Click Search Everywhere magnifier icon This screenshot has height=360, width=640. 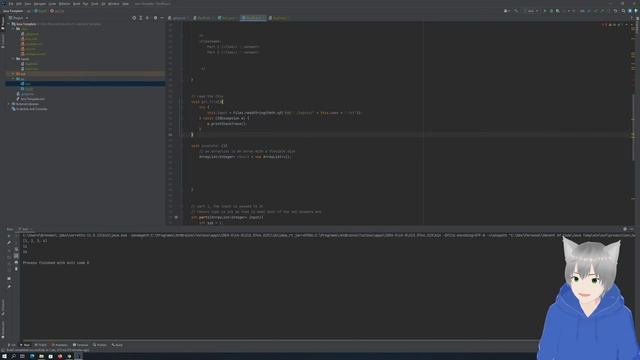pos(623,11)
